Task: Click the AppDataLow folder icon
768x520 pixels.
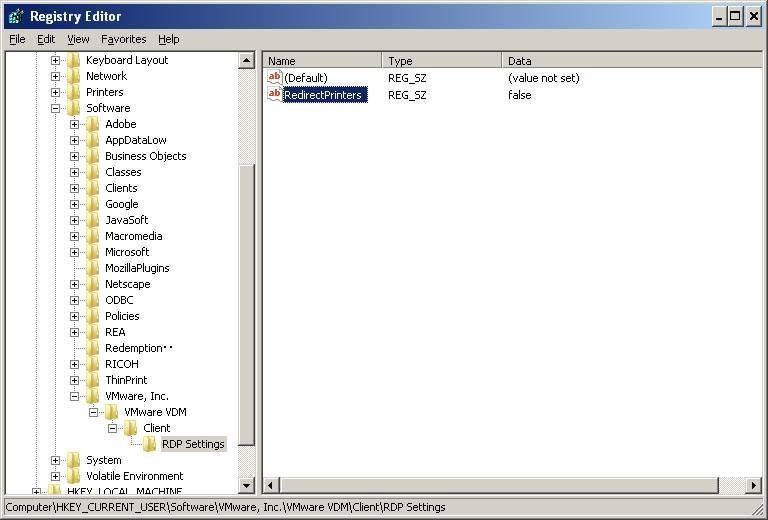Action: coord(93,140)
